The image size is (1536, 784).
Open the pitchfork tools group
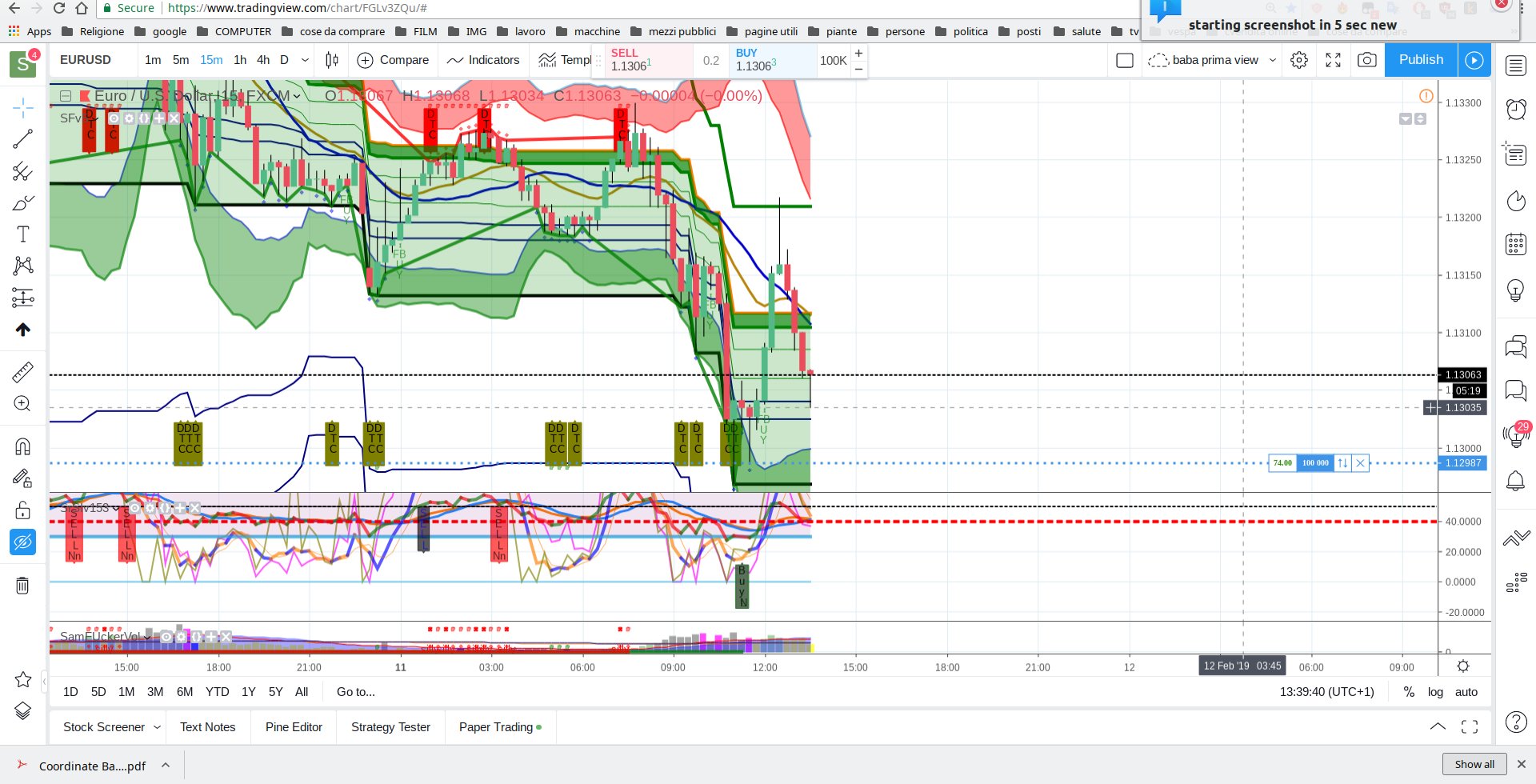(x=22, y=171)
